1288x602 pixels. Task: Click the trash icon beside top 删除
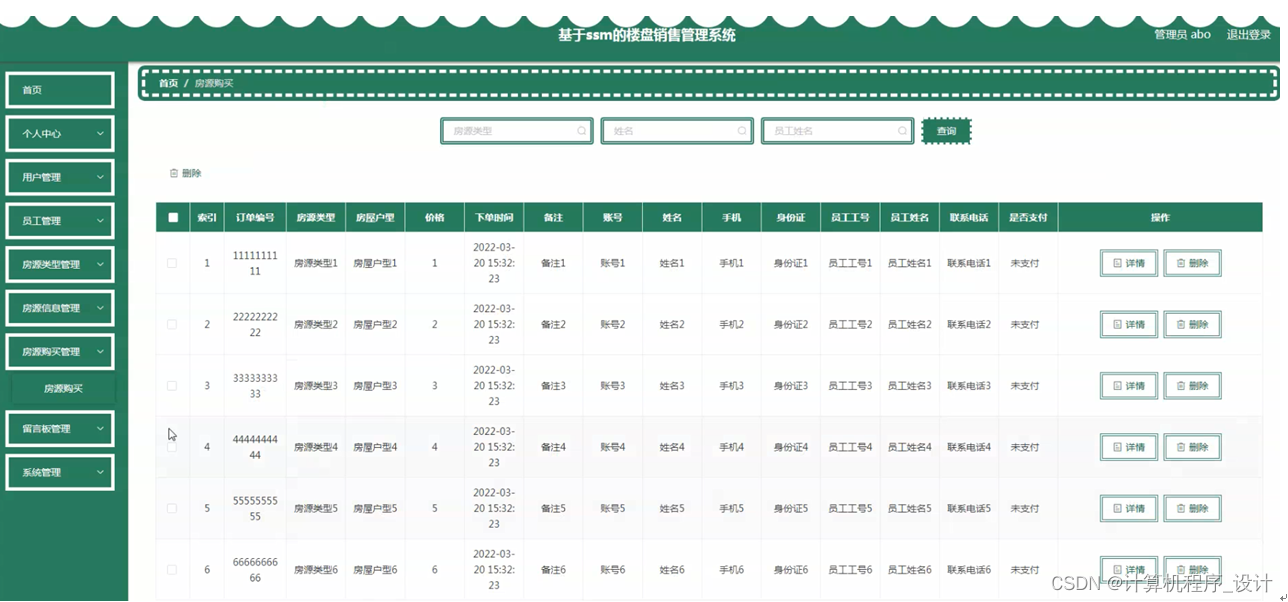click(x=174, y=173)
